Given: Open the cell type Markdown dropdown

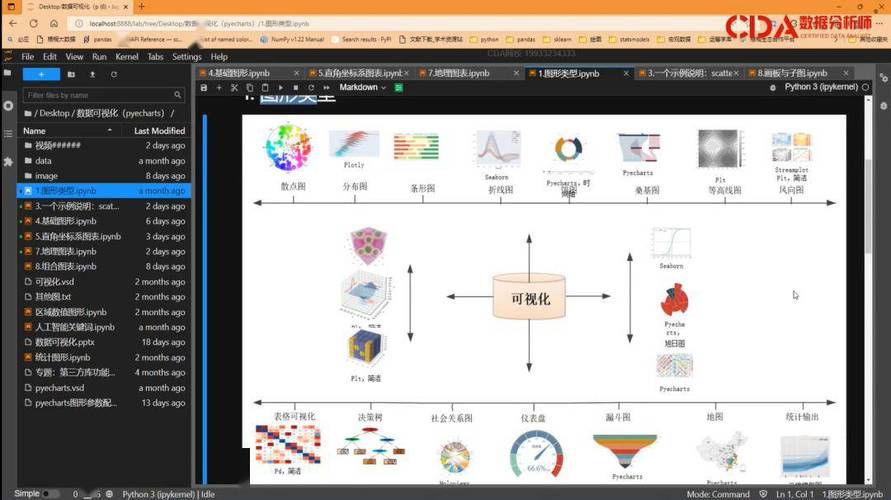Looking at the screenshot, I should [x=363, y=88].
